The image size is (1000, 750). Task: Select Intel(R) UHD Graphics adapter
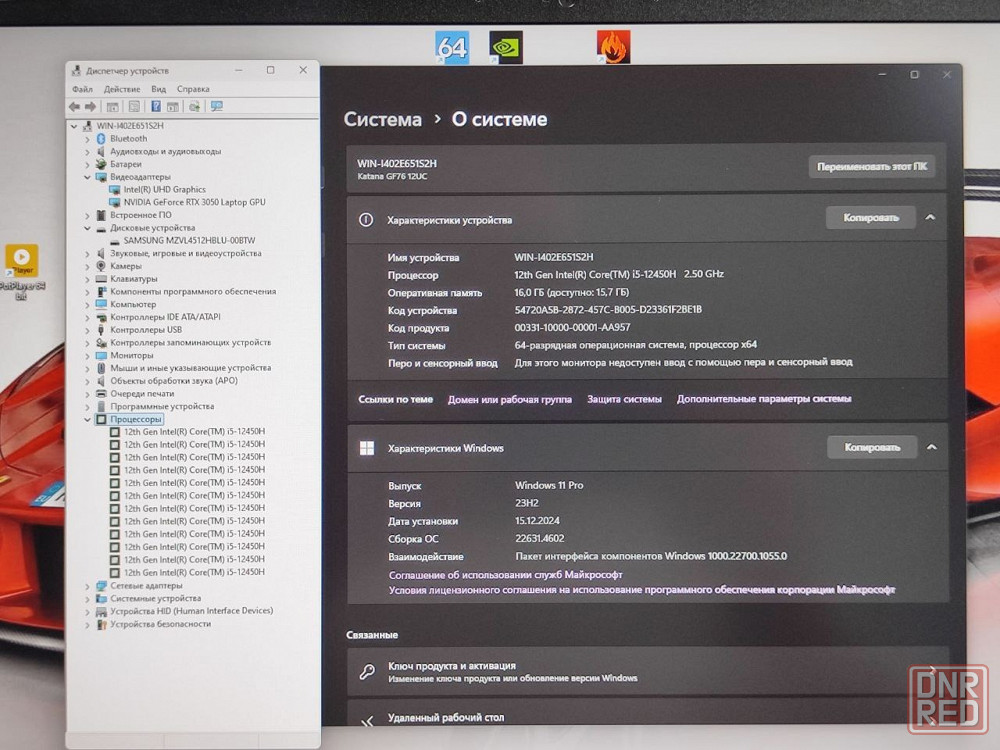coord(165,189)
